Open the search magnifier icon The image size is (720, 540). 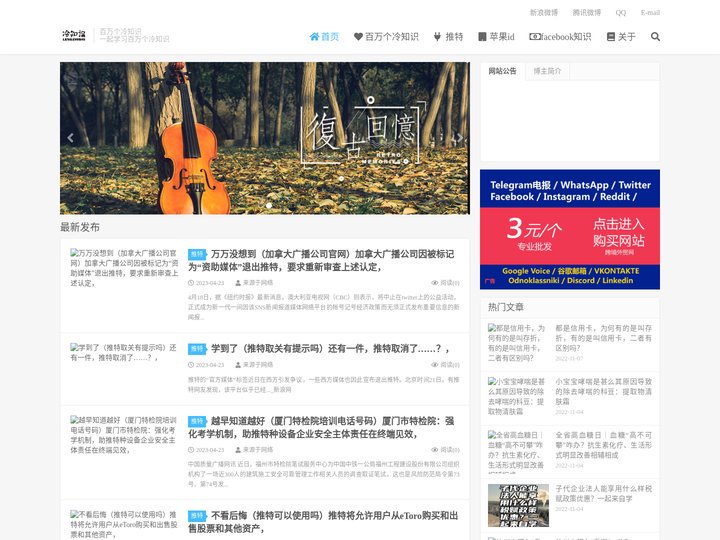(x=655, y=37)
